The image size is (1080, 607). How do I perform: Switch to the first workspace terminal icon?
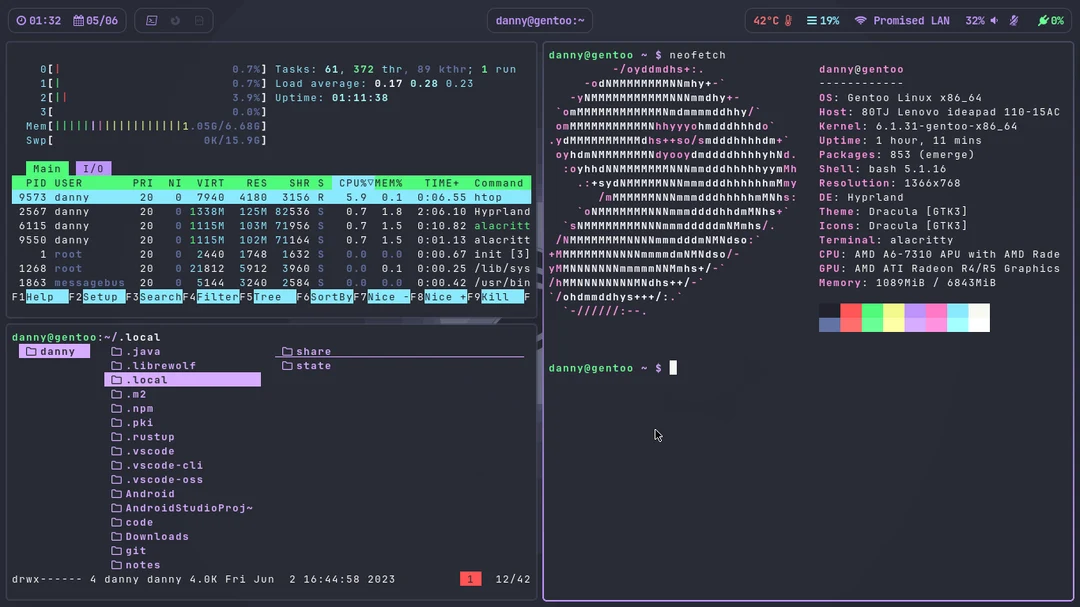pos(151,21)
